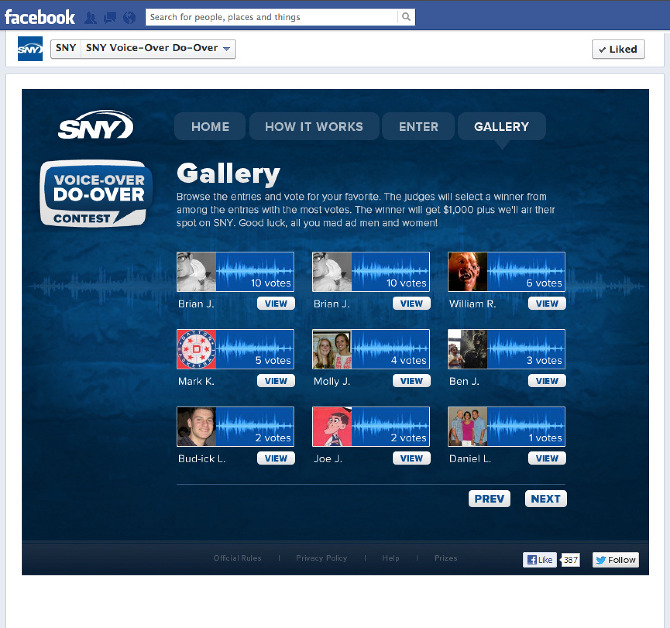Open friend requests icon
The image size is (670, 628).
tap(91, 18)
